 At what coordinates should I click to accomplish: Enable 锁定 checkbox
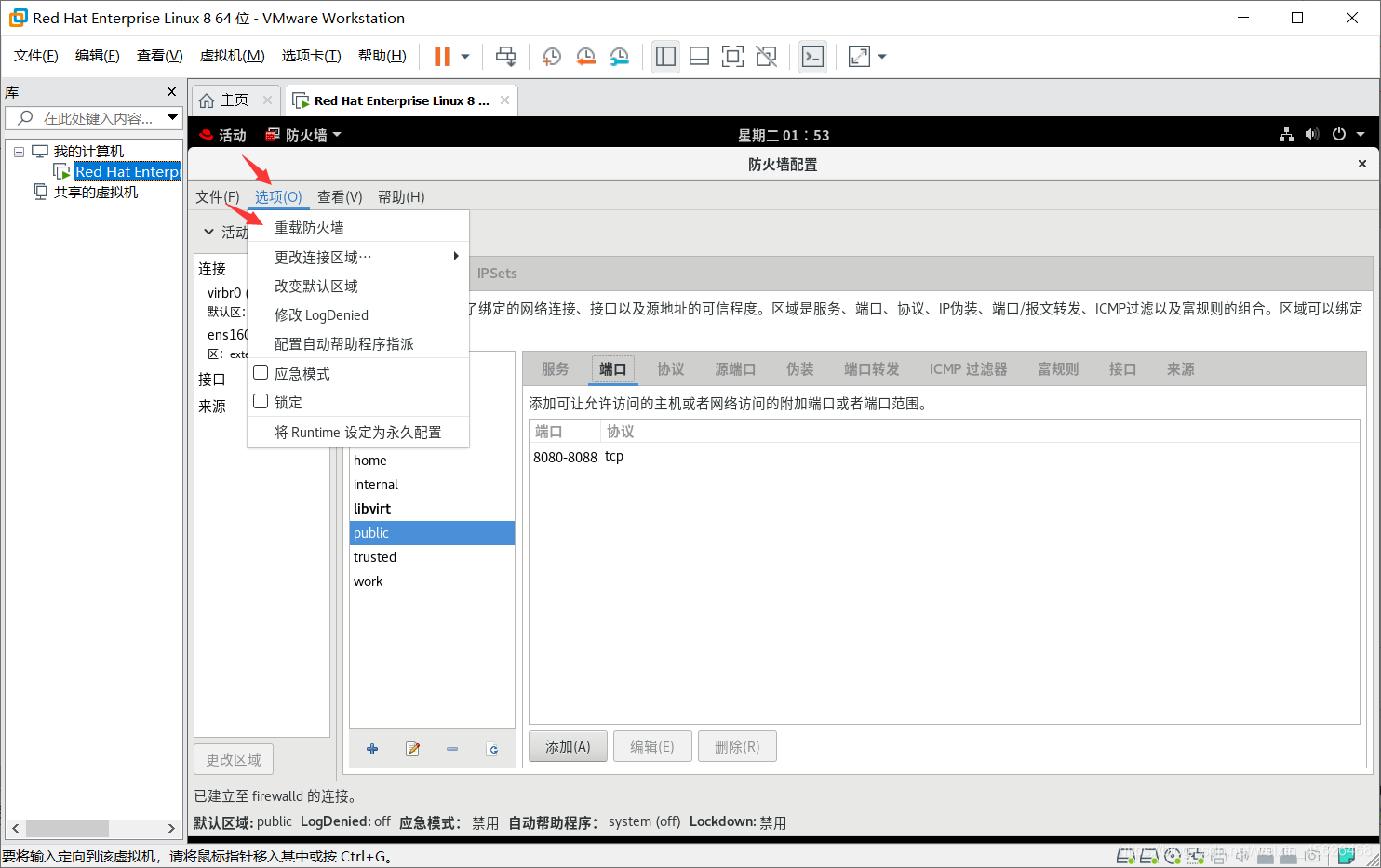pos(261,401)
